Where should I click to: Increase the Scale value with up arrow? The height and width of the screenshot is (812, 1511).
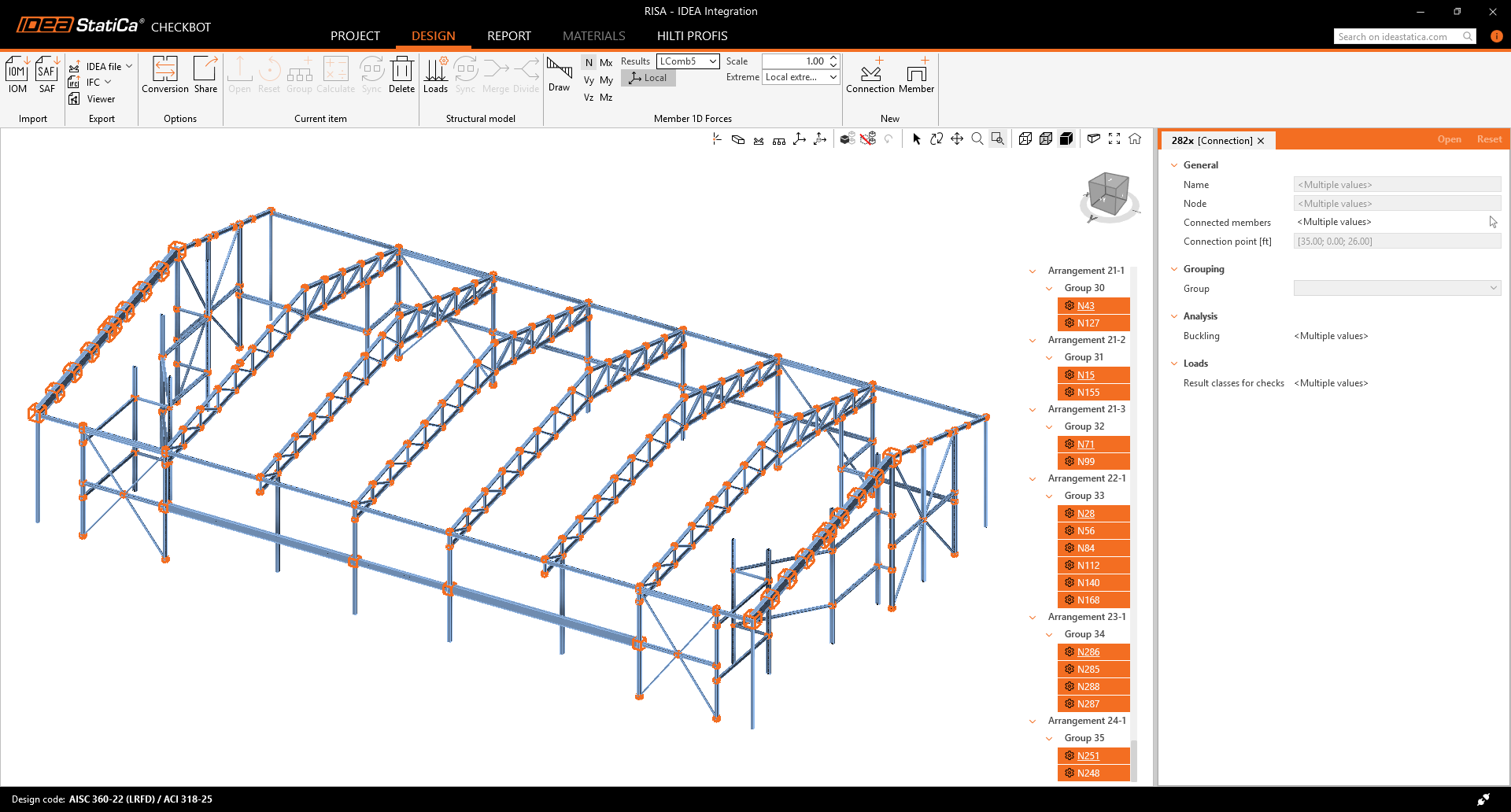(833, 57)
